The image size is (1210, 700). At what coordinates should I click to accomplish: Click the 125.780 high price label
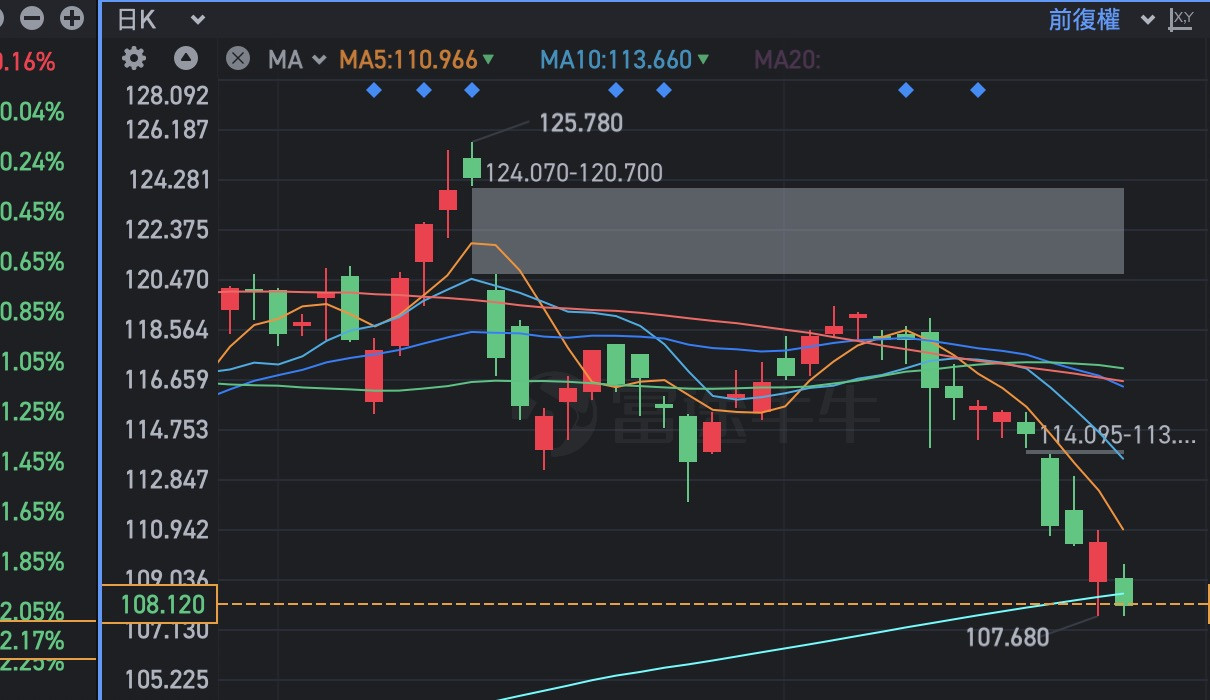[580, 123]
